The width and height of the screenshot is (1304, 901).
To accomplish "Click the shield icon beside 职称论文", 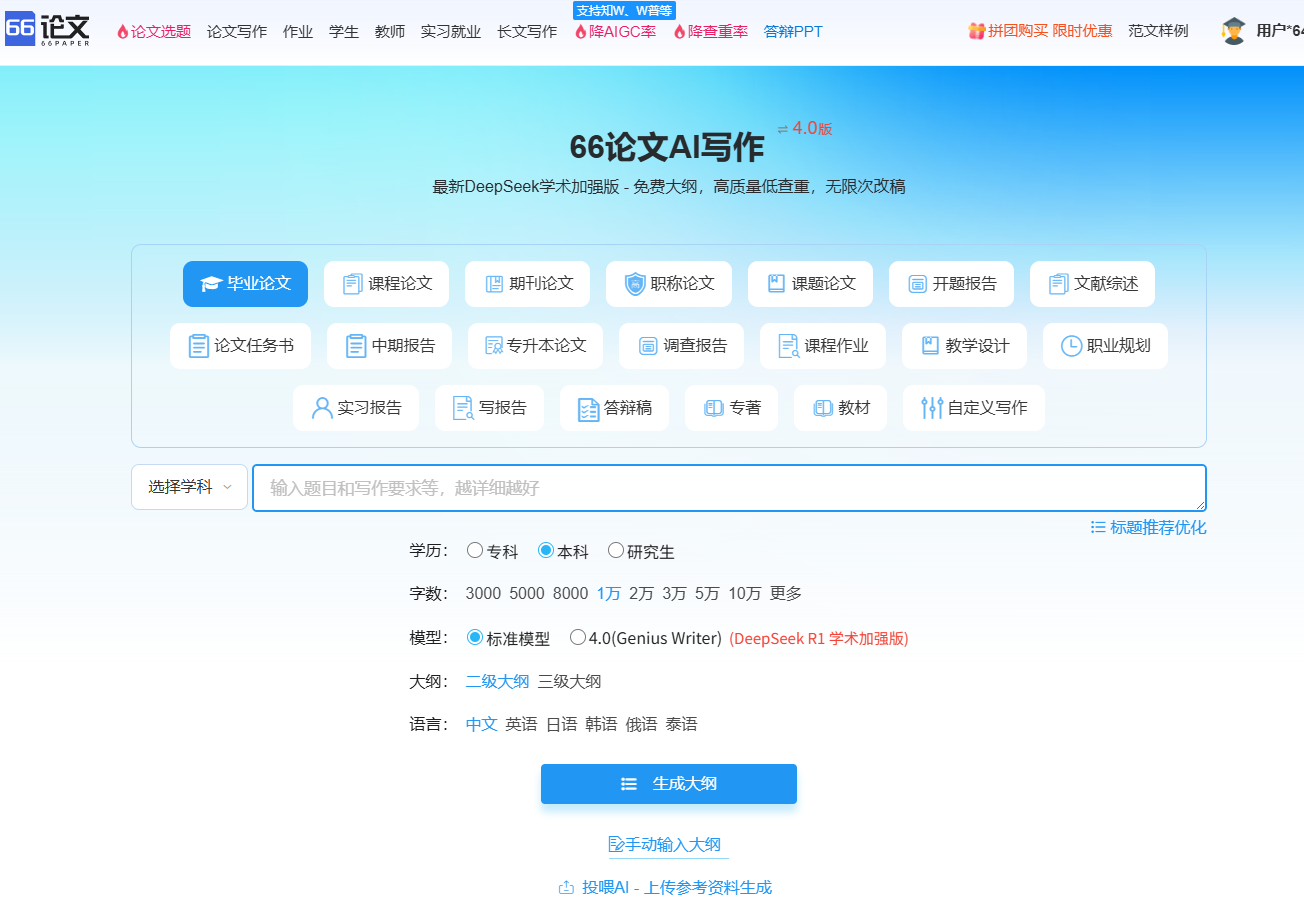I will point(635,284).
